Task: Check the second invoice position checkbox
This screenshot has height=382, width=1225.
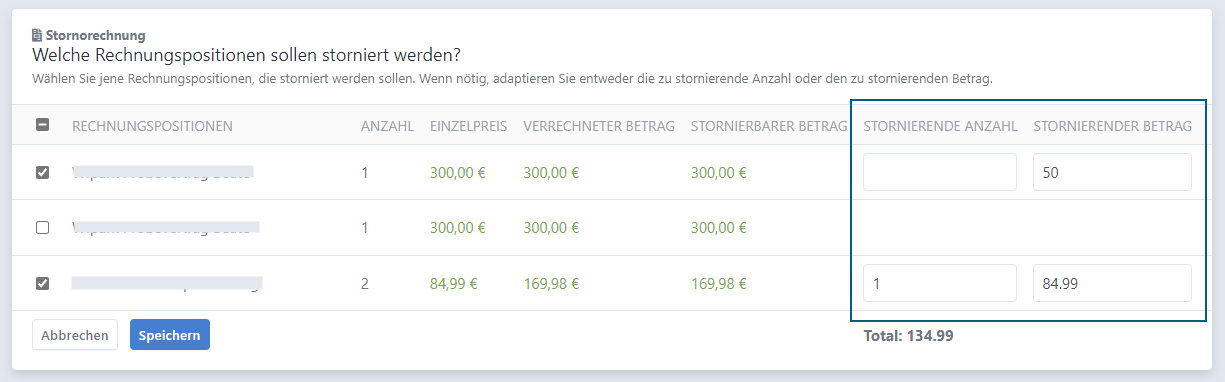Action: coord(42,228)
